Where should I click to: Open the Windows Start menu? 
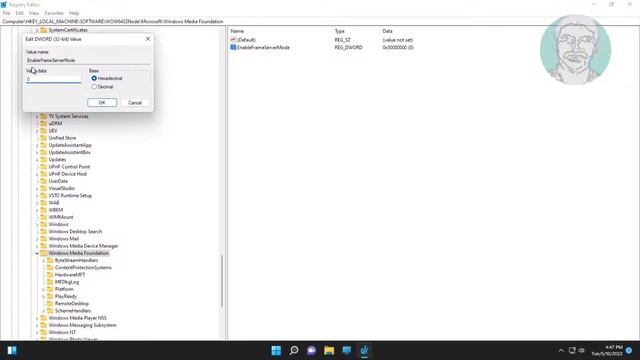tap(276, 350)
